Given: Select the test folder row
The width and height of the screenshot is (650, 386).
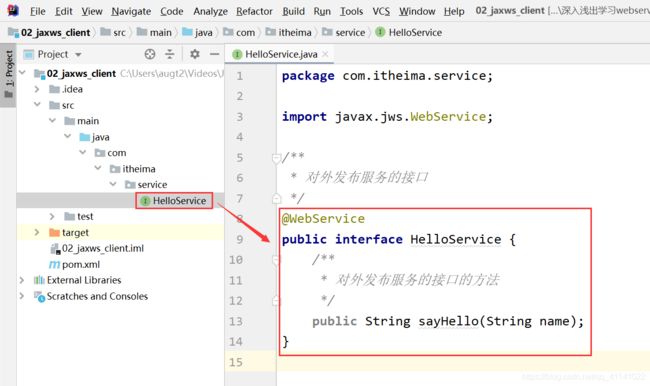Looking at the screenshot, I should coord(120,216).
